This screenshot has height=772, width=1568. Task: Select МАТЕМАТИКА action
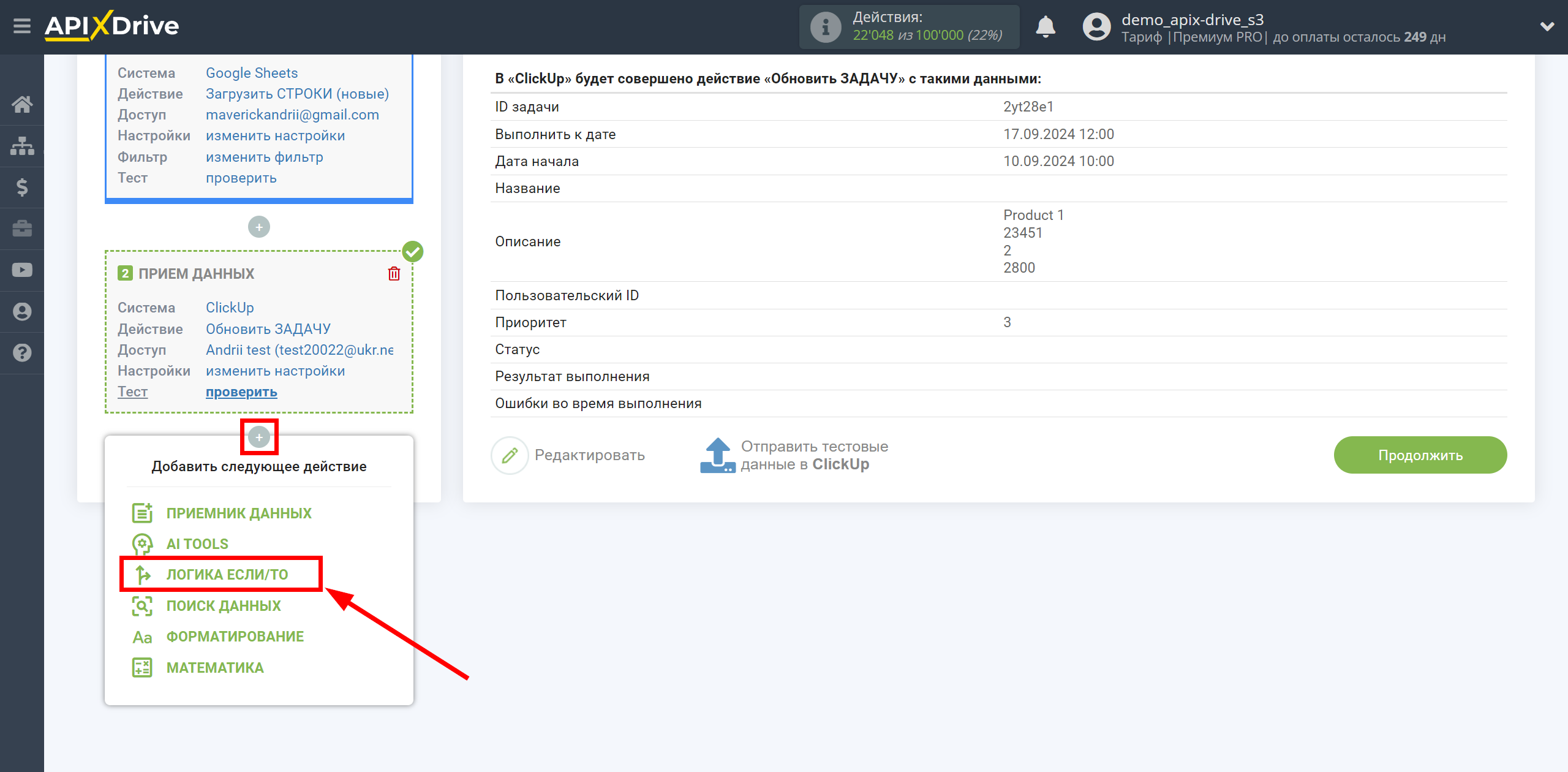coord(215,668)
